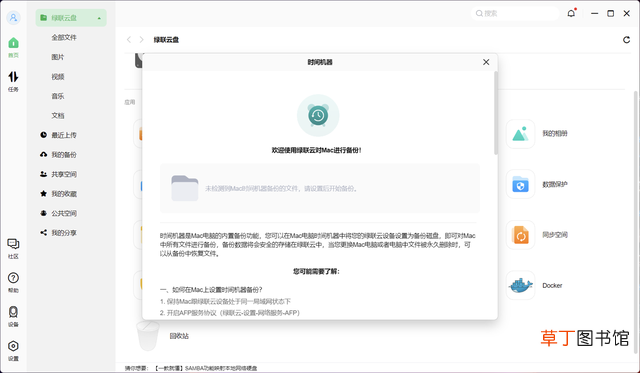The width and height of the screenshot is (640, 373).
Task: Click the main window's right scrollbar
Action: point(636,222)
